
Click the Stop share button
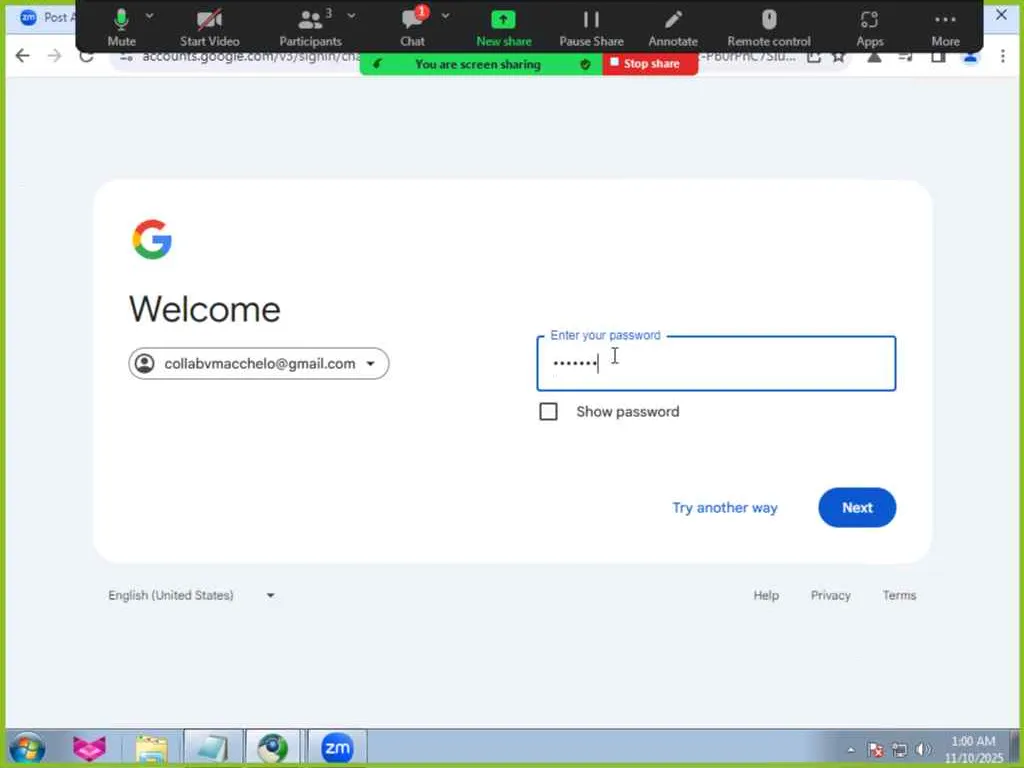(650, 64)
